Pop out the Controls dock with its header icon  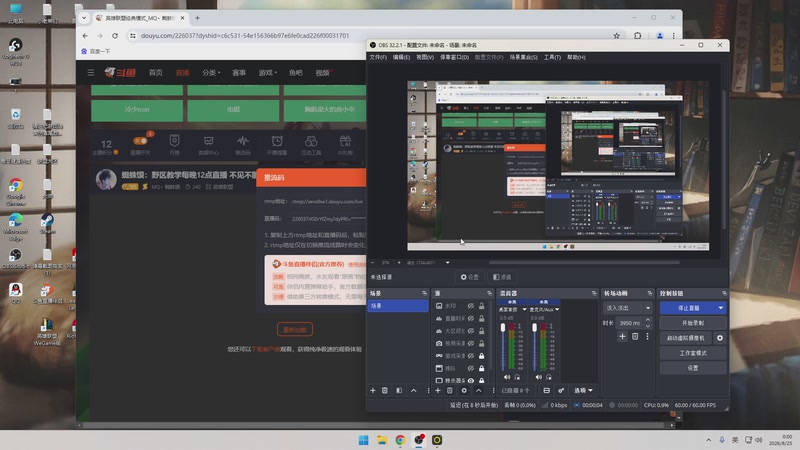click(x=724, y=293)
